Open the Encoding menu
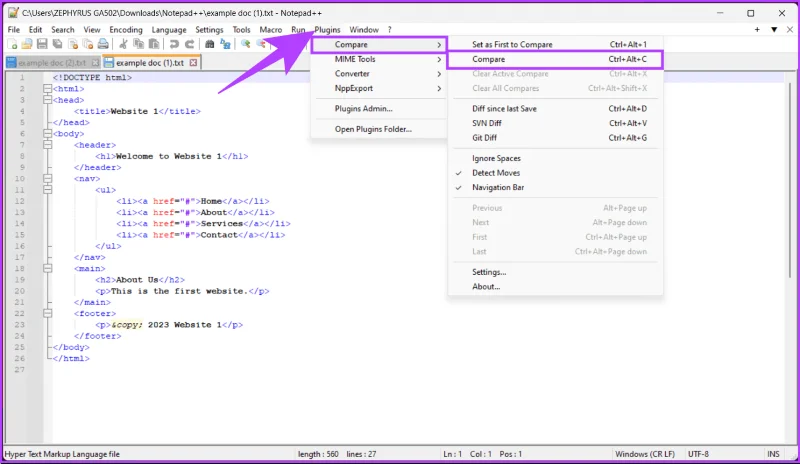 126,30
